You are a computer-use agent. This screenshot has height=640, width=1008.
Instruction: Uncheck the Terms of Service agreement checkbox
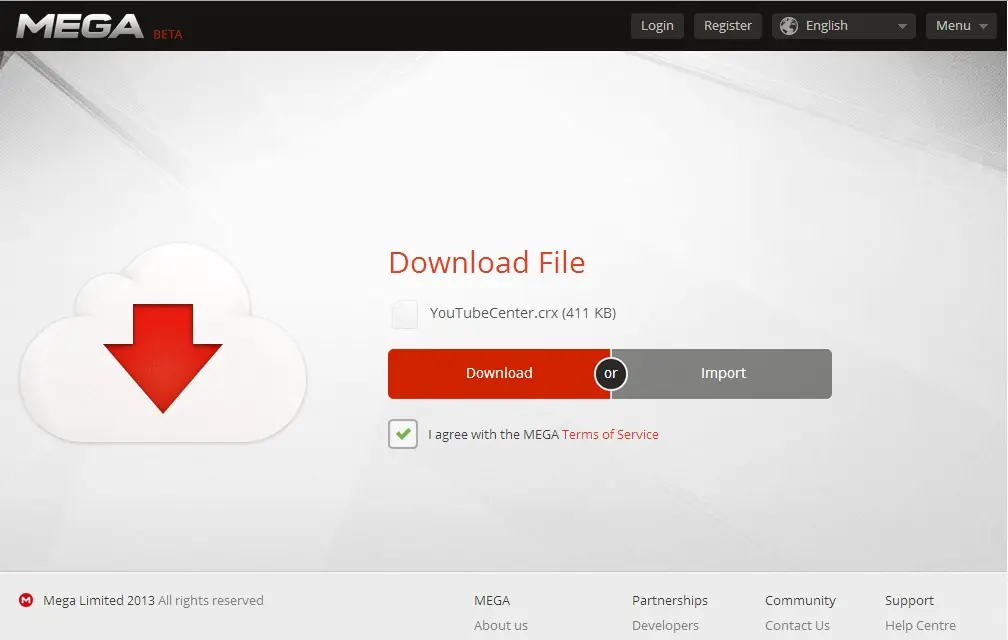pyautogui.click(x=403, y=434)
